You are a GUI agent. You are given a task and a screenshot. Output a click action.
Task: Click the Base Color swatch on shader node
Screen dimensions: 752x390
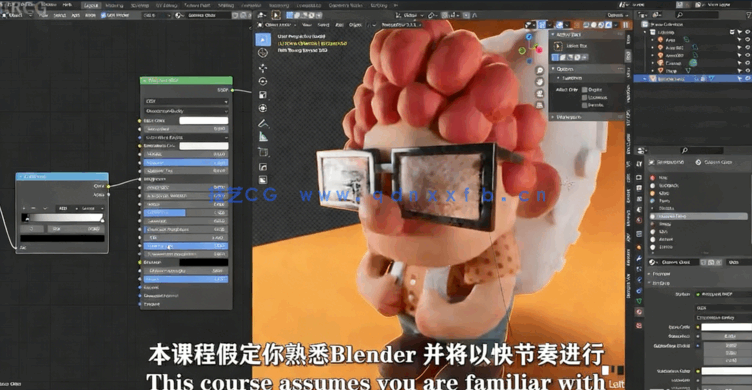click(204, 120)
